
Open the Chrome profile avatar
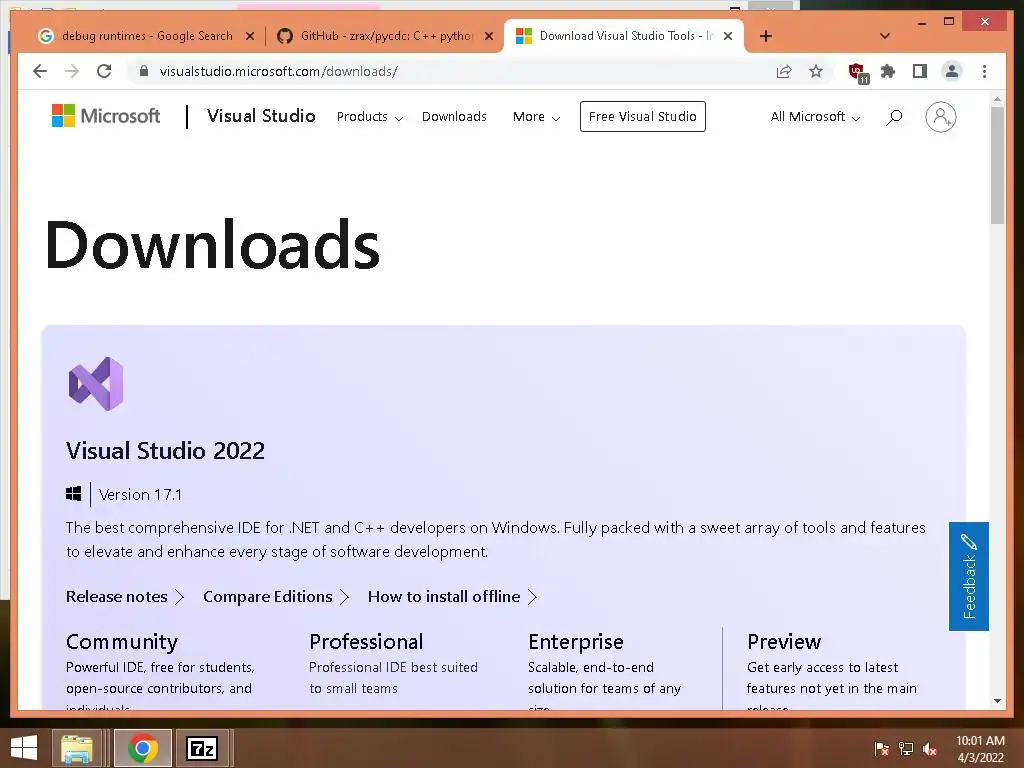point(952,71)
